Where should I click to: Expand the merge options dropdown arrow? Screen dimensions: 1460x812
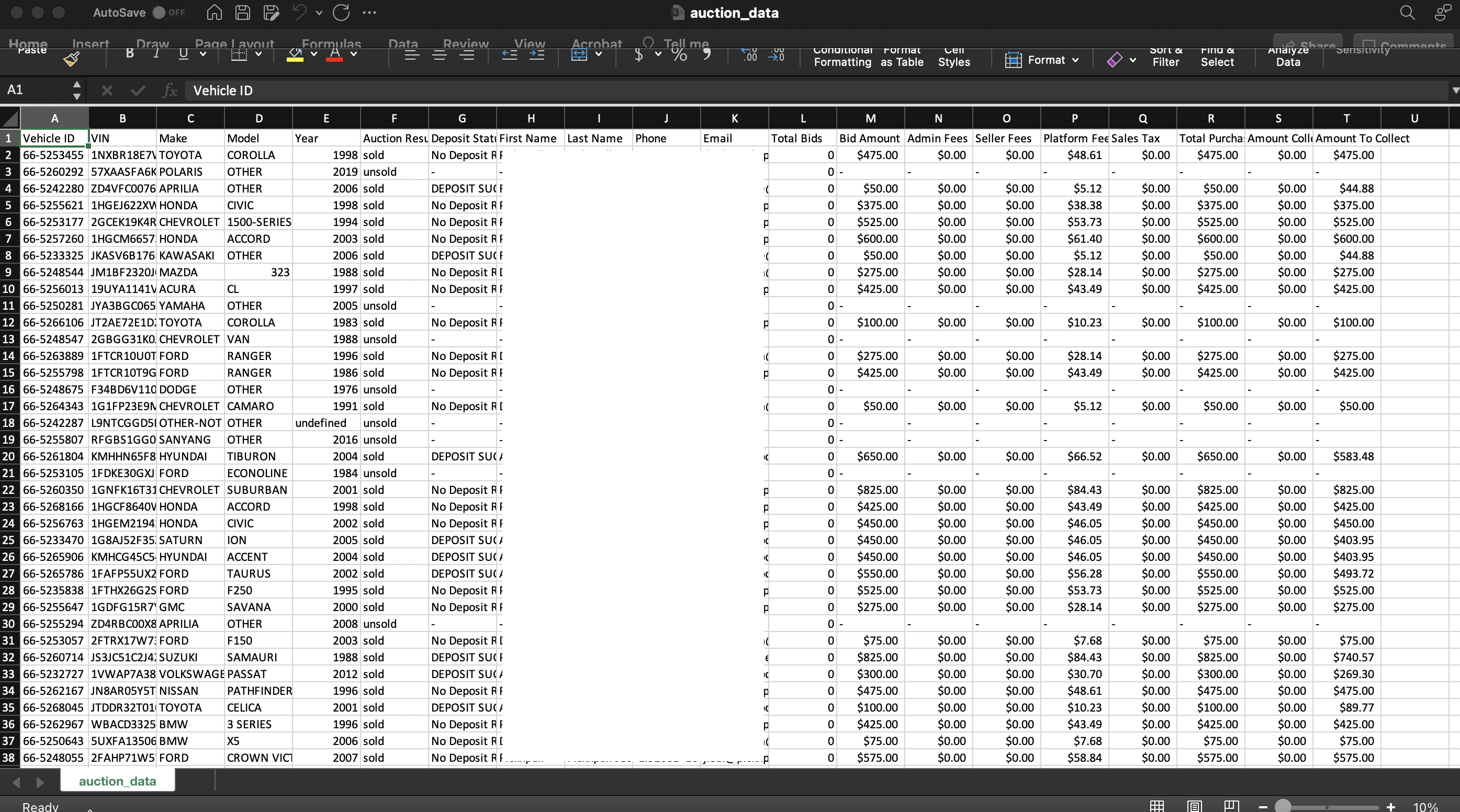[x=599, y=54]
